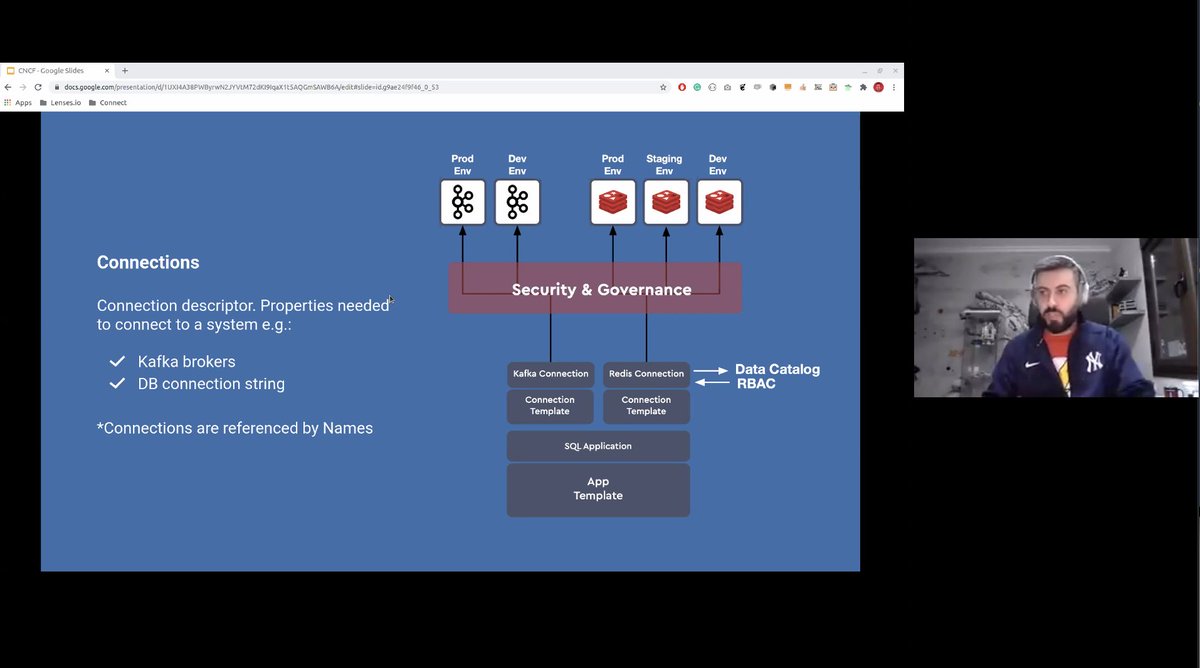Minimize the Chrome window
This screenshot has height=668, width=1200.
(x=864, y=71)
